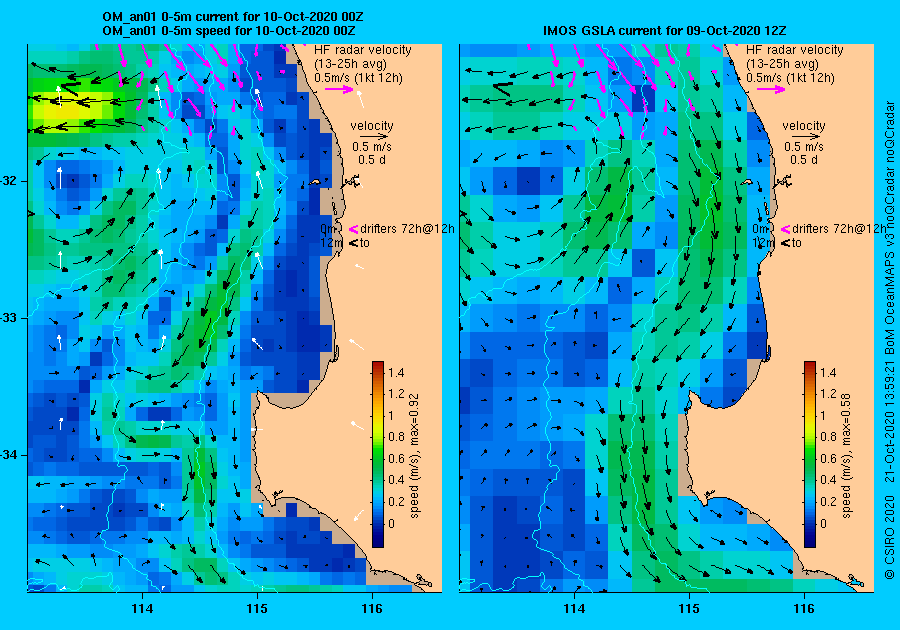Click black velocity scale arrow on right map
The height and width of the screenshot is (630, 900).
[x=805, y=137]
